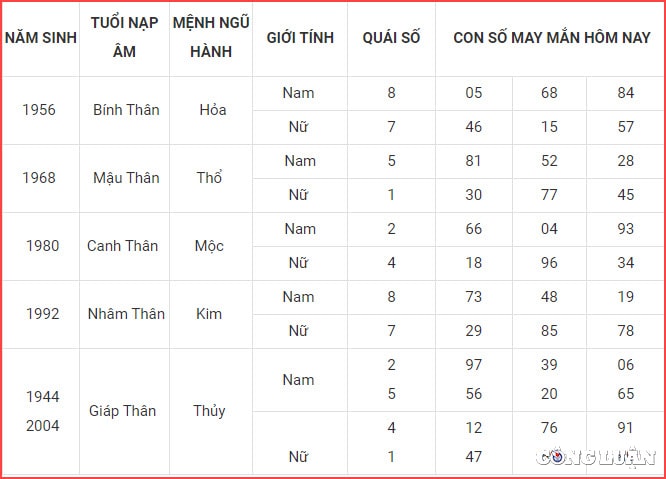Click the 1956 birth year cell
Image resolution: width=666 pixels, height=479 pixels.
coord(39,110)
